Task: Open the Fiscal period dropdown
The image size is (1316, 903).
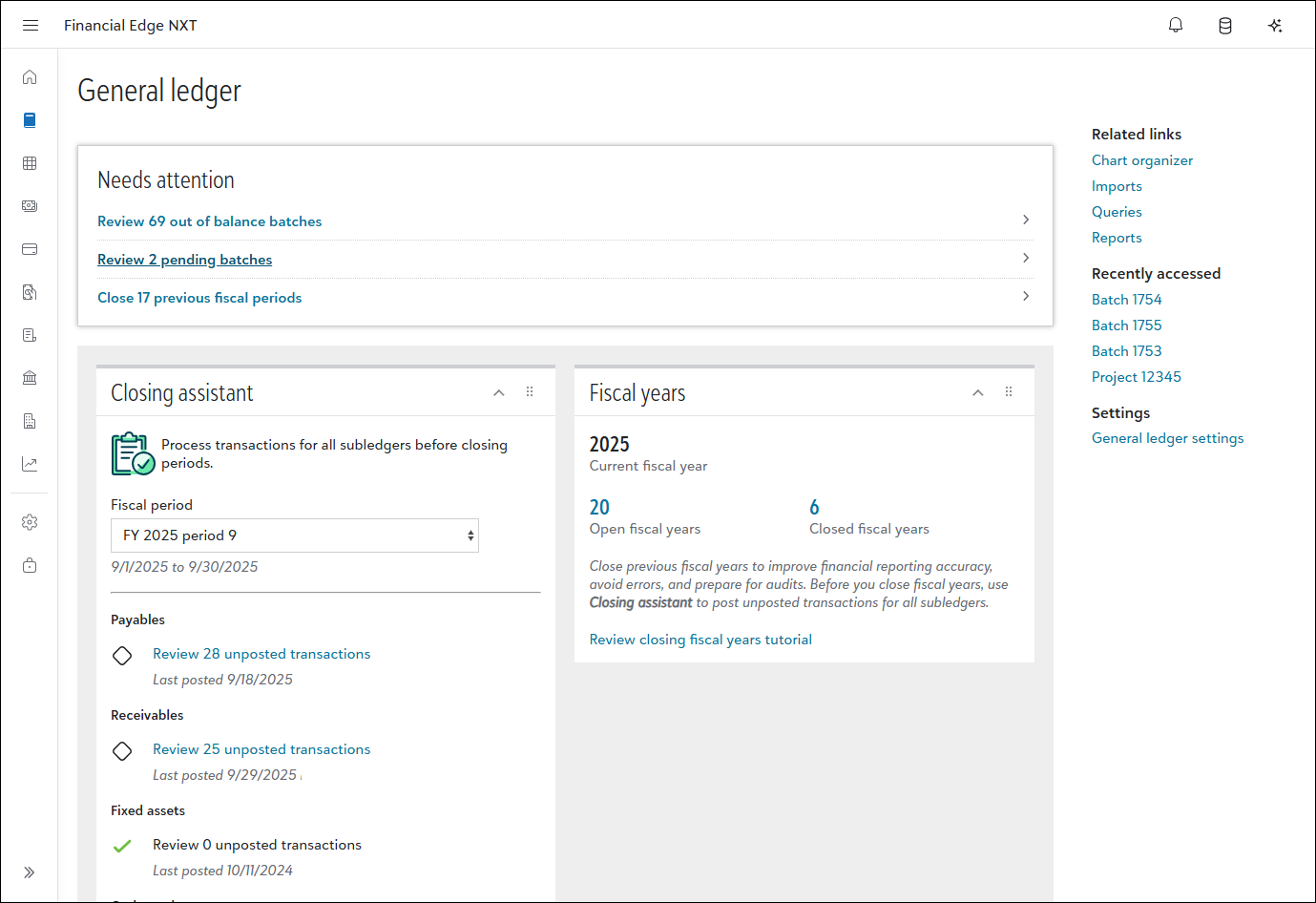Action: tap(295, 535)
